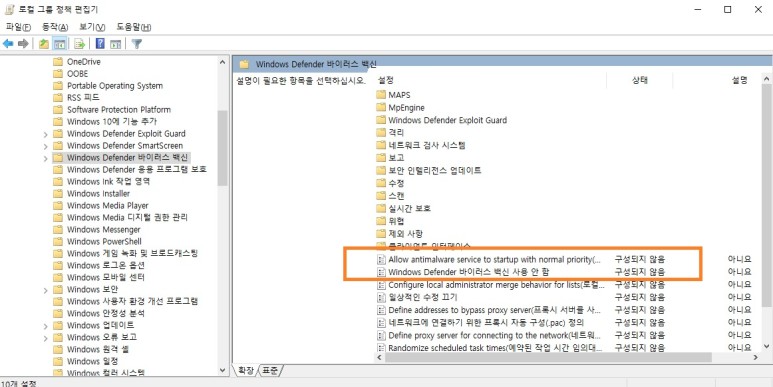This screenshot has width=773, height=387.
Task: Open the 수정 folder in settings list
Action: coord(396,183)
